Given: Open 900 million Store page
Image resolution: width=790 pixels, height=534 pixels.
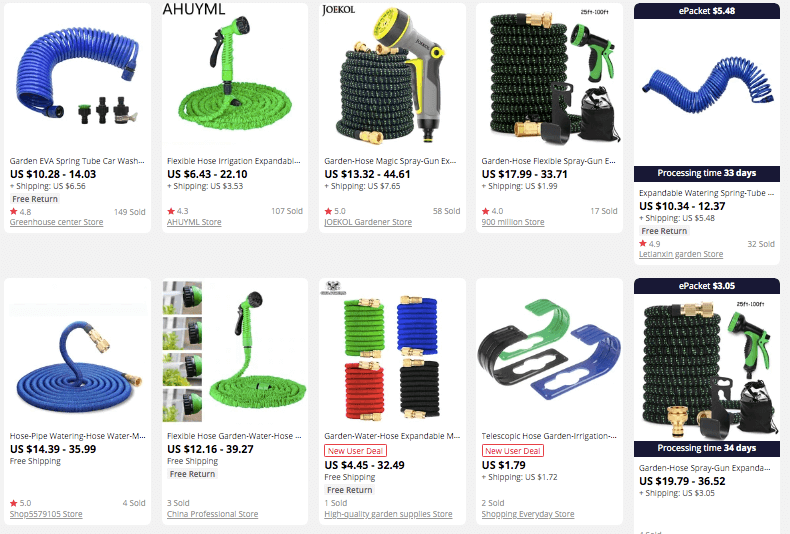Looking at the screenshot, I should [513, 222].
